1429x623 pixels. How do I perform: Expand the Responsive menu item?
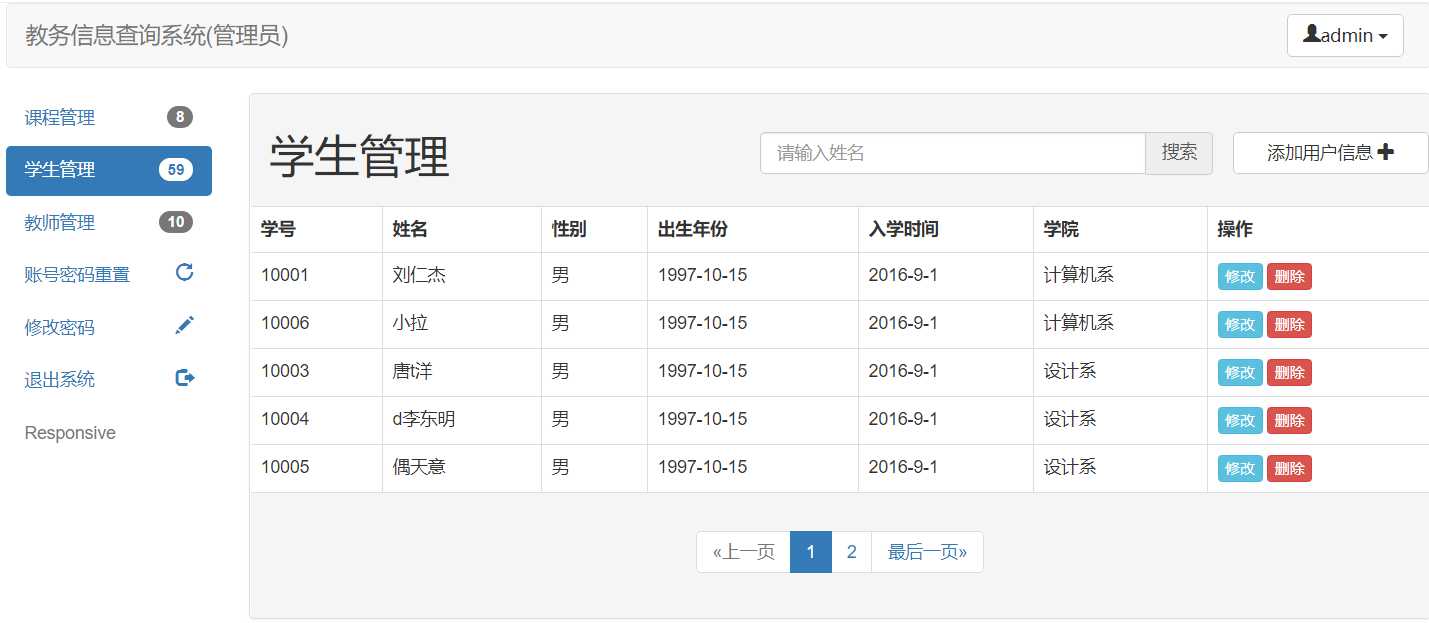(x=70, y=432)
